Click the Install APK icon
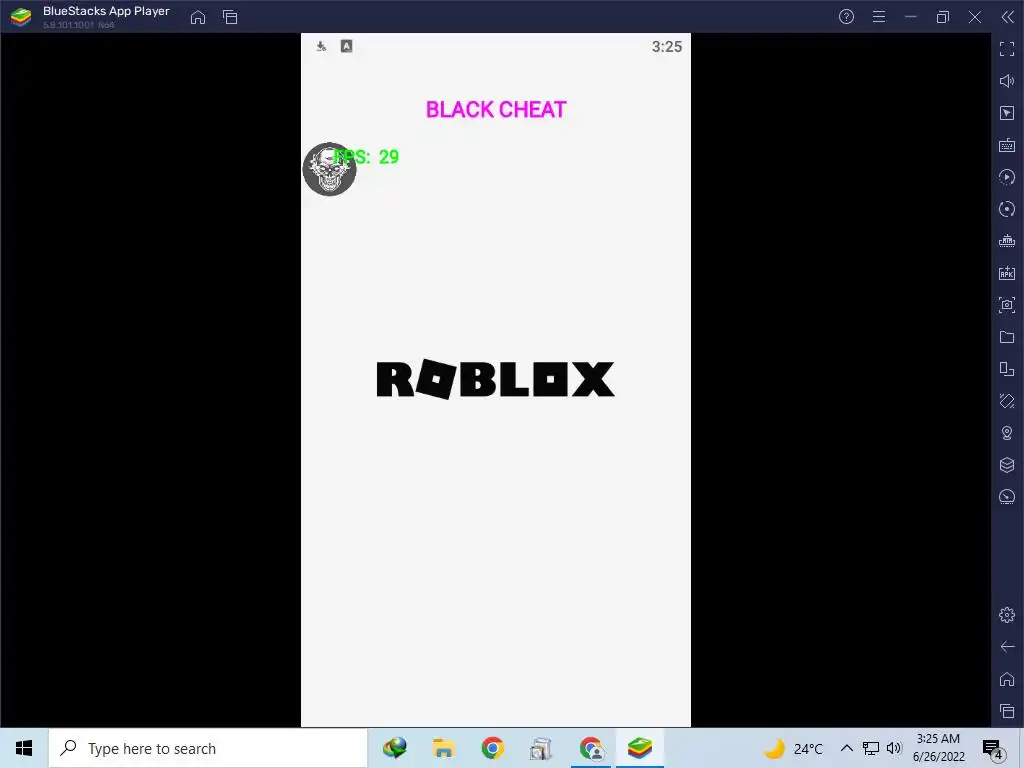 coord(1007,273)
